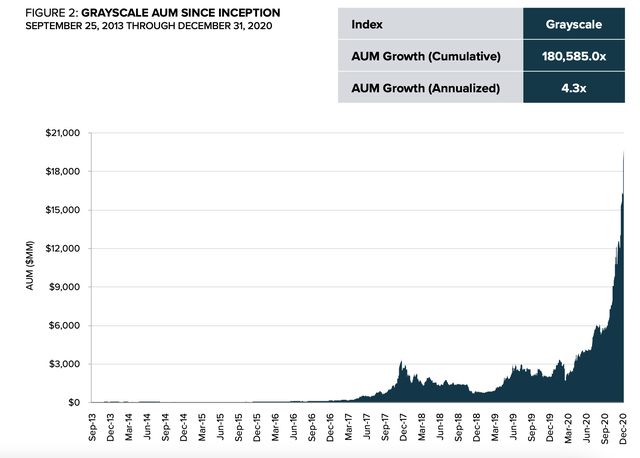
Task: Click the date range subtitle 'SEPTEMBER 25, 2013 THROUGH DECEMBER 31, 2020'
Action: pos(149,26)
